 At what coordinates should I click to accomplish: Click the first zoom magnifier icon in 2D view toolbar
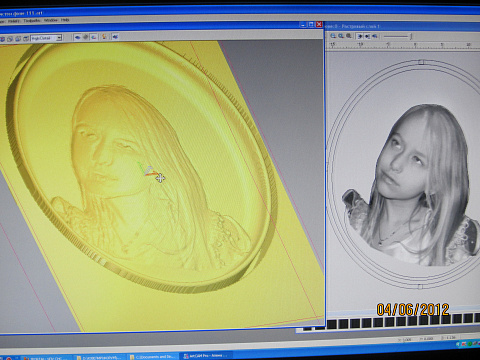[x=333, y=36]
